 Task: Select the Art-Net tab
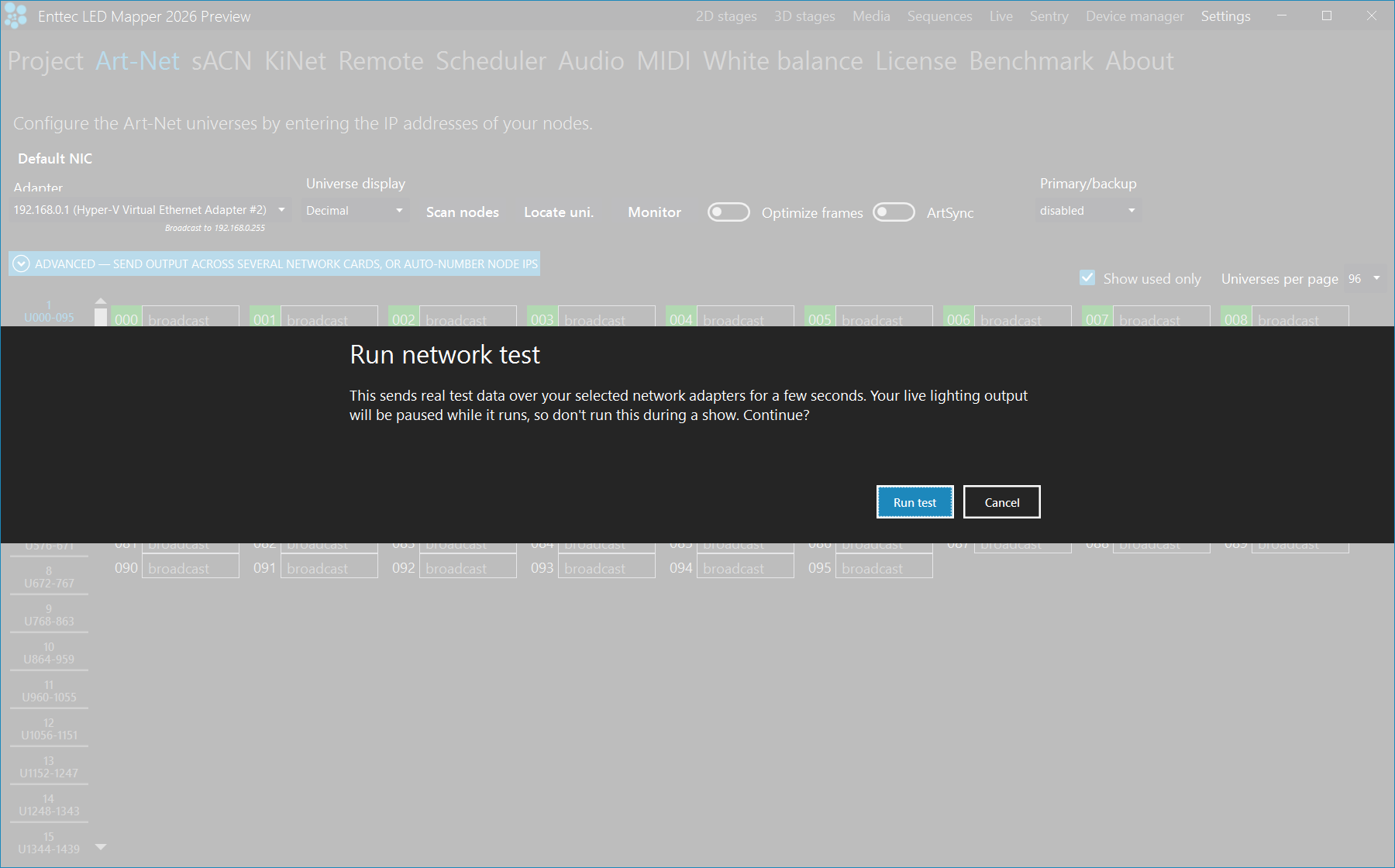point(137,61)
